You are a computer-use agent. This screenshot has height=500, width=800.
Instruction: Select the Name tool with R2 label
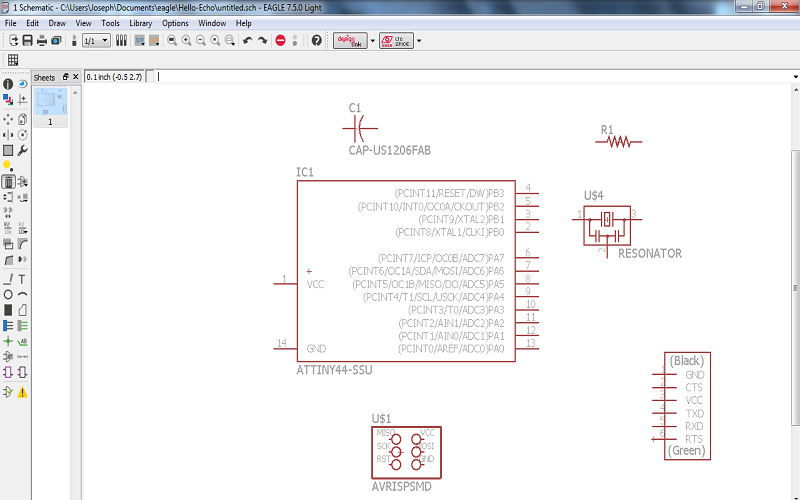click(x=8, y=228)
